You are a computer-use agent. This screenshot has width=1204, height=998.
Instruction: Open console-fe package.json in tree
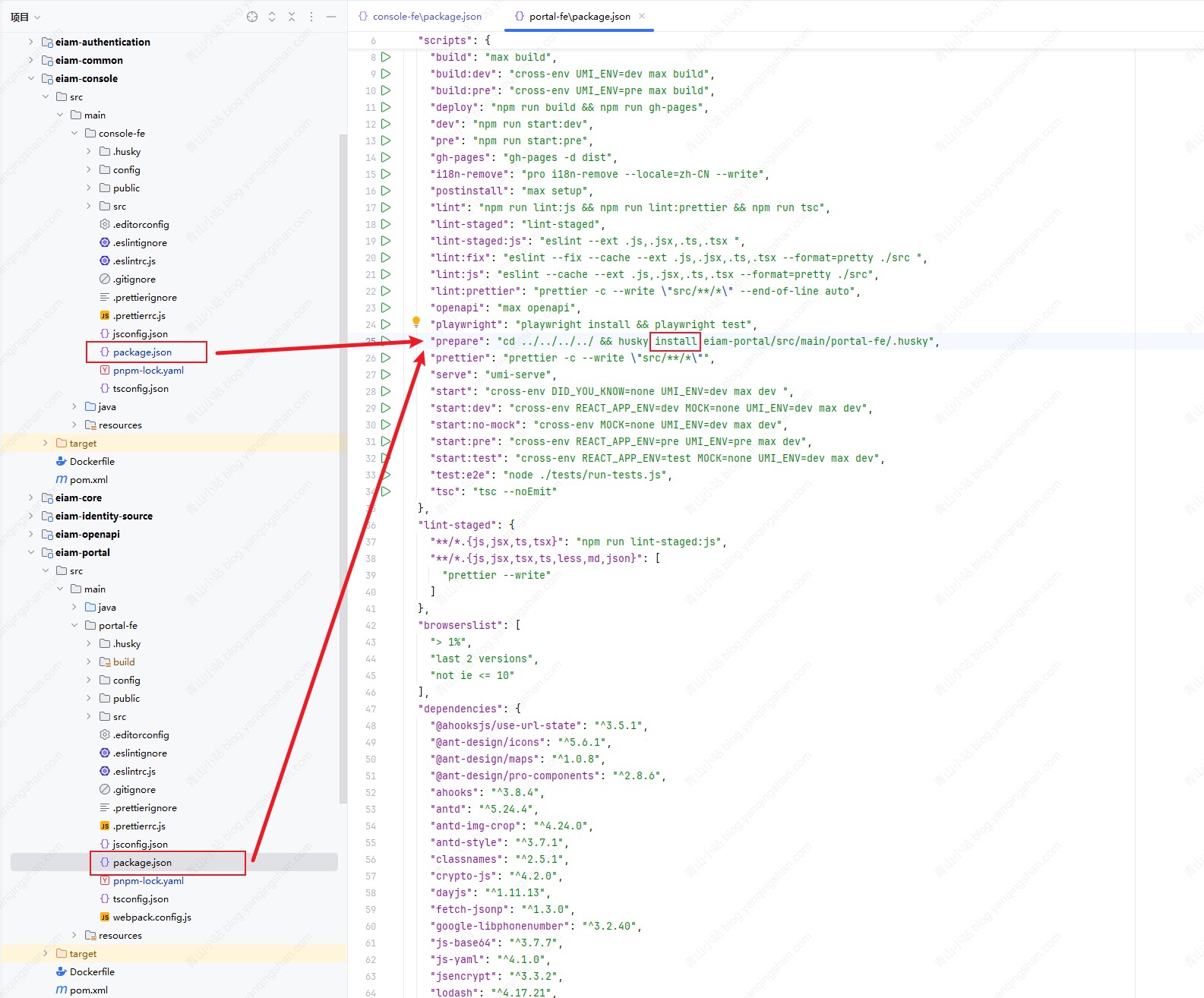(142, 352)
